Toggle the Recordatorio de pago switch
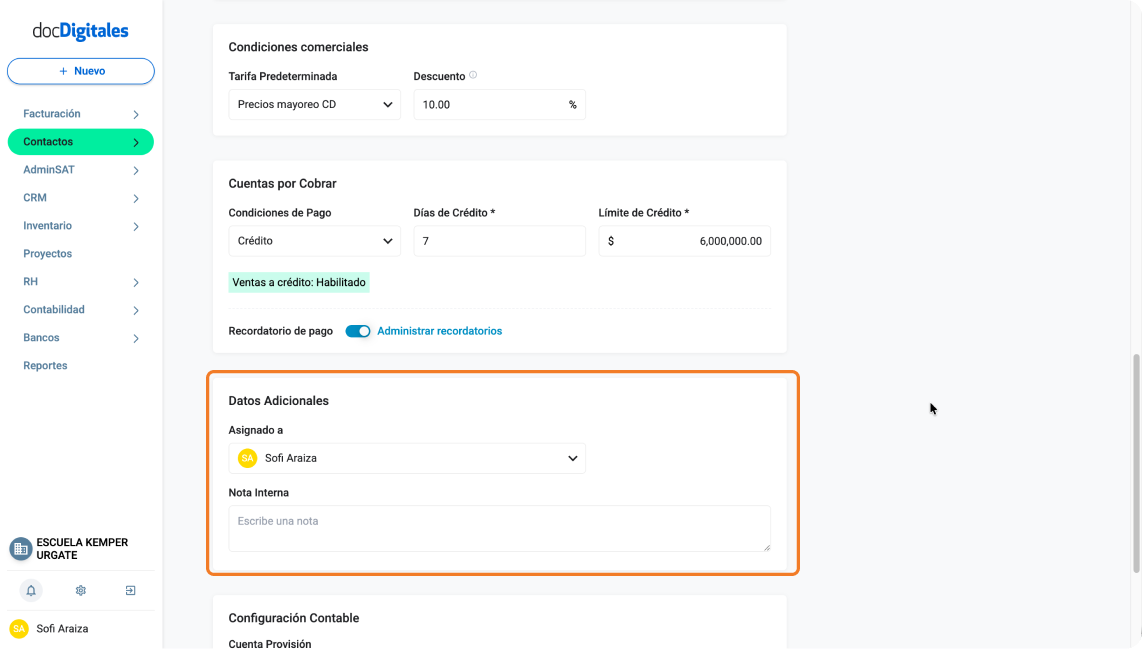 358,331
